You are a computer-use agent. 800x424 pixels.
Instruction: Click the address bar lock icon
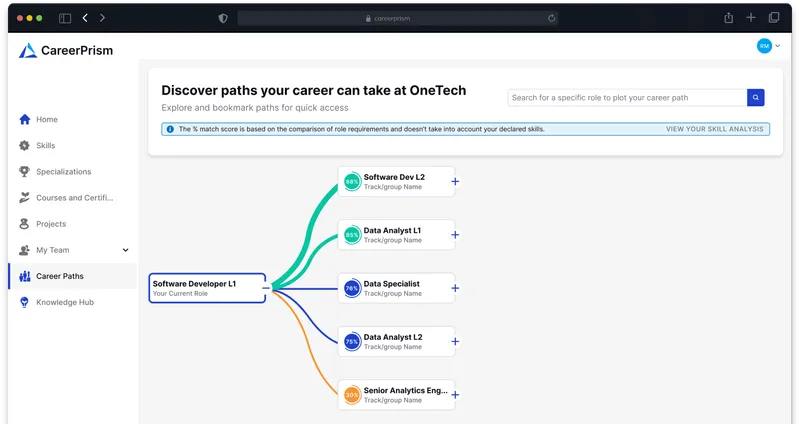point(368,18)
